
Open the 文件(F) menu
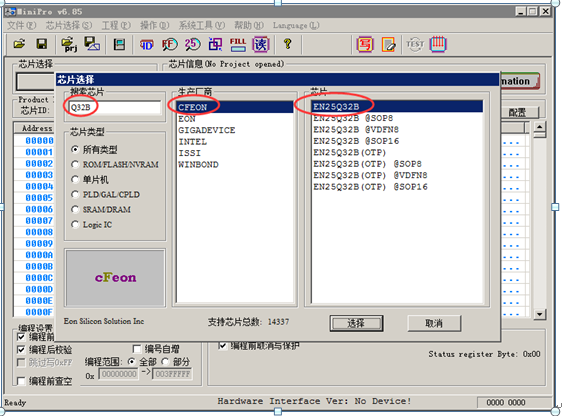tap(22, 25)
